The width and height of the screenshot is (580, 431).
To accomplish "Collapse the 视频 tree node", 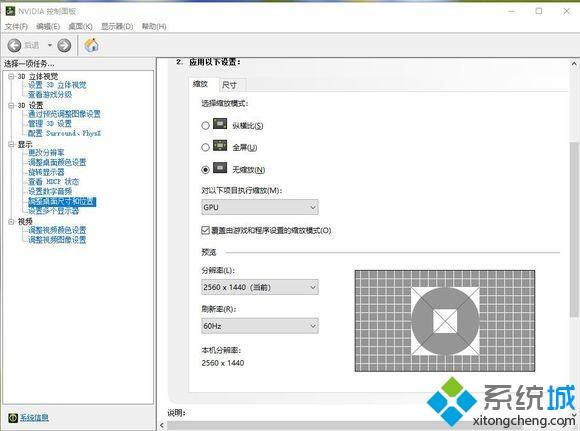I will coord(11,221).
